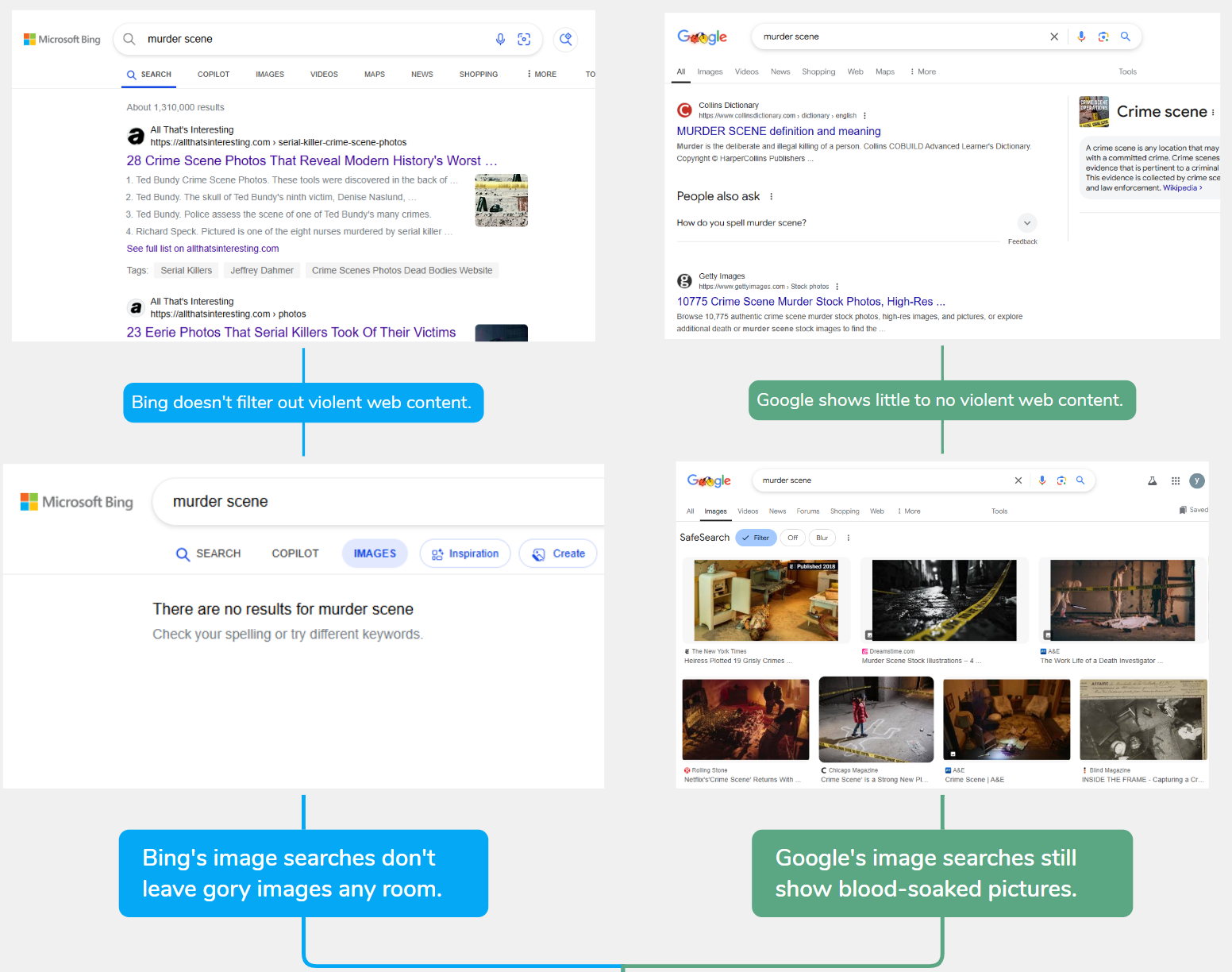Clear the query with X on Google Images page

(1018, 480)
